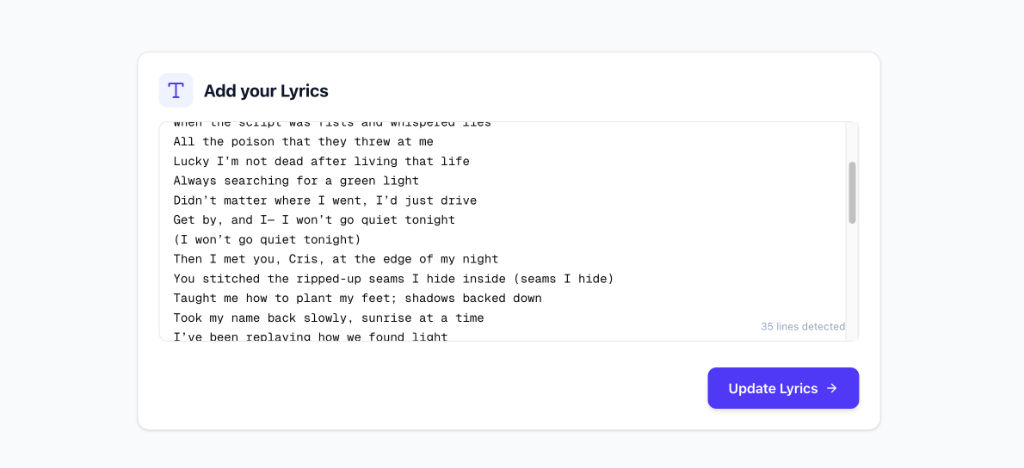Click the "Lucky I'm not dead" lyric line
Image resolution: width=1024 pixels, height=468 pixels.
tap(321, 161)
